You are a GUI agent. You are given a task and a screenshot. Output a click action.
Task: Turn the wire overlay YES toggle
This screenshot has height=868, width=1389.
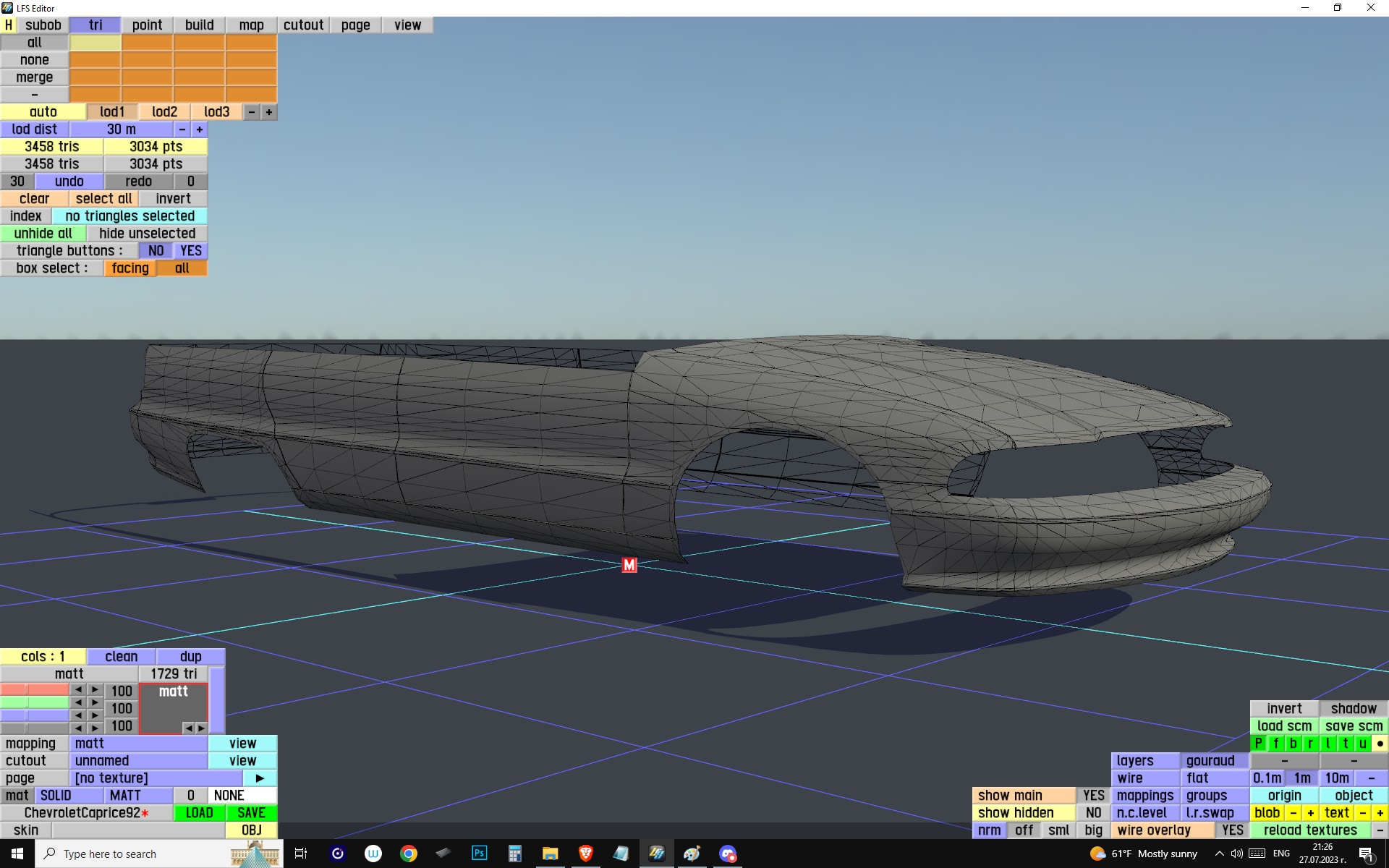(1232, 830)
